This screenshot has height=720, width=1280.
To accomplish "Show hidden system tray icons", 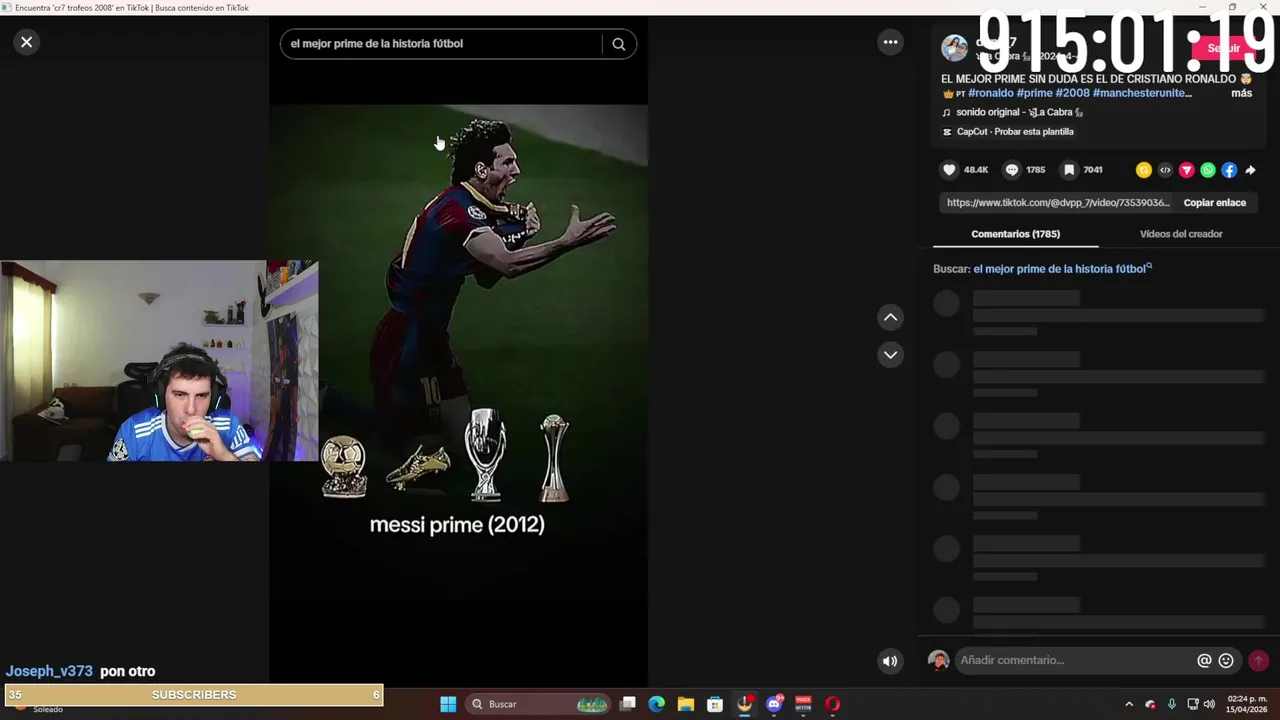I will [1129, 704].
